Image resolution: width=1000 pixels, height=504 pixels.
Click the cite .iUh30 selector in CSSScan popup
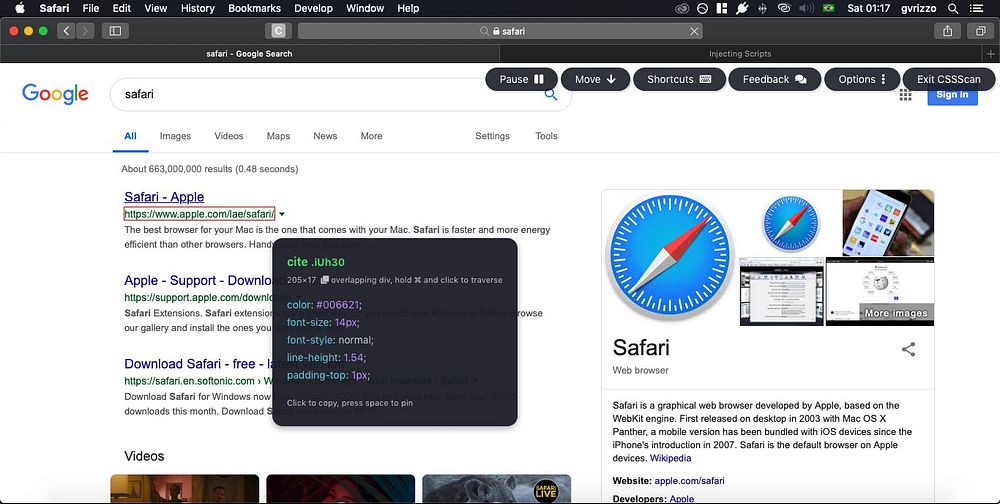[x=316, y=262]
